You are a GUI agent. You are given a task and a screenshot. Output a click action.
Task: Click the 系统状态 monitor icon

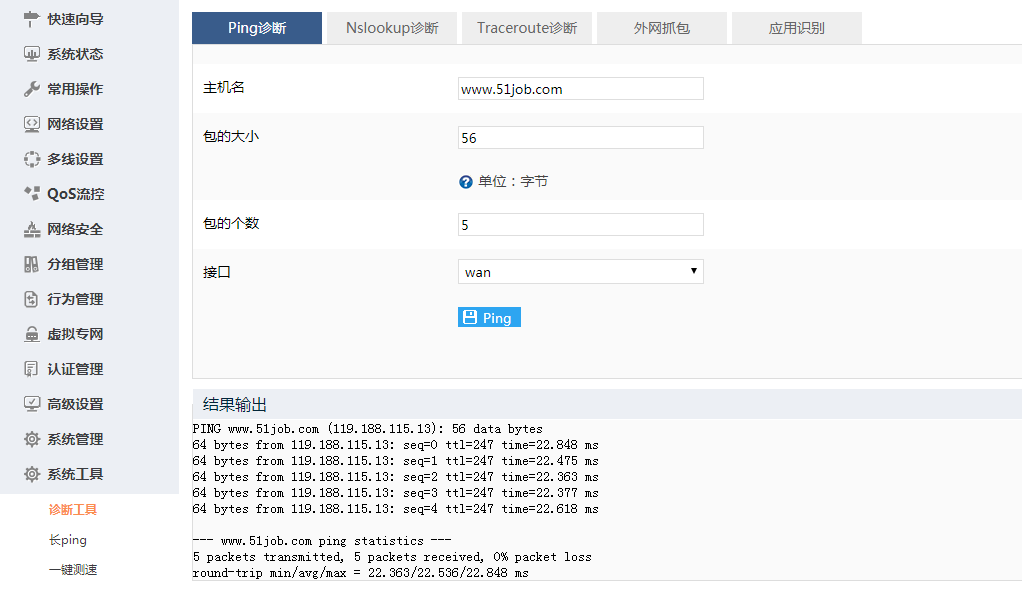pyautogui.click(x=32, y=54)
